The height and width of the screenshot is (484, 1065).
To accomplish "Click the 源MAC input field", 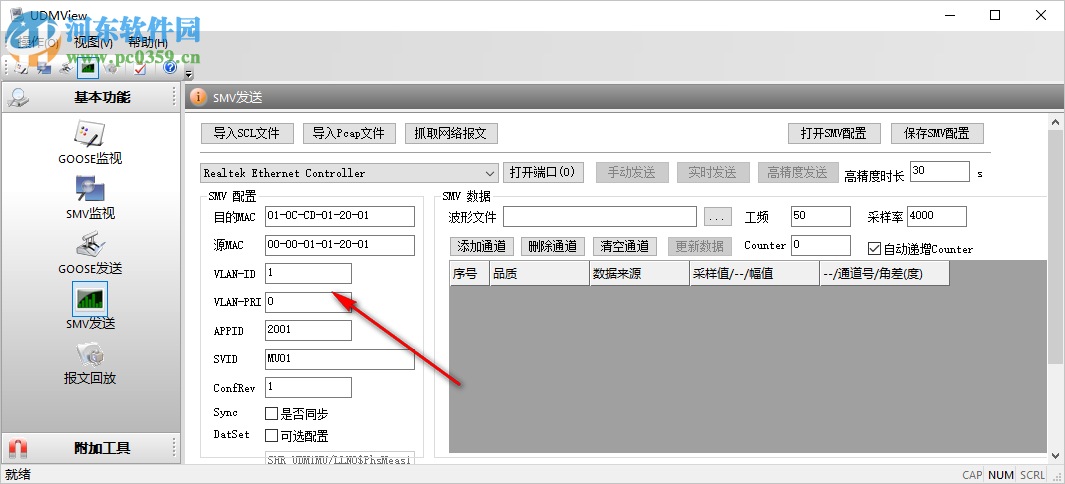I will (340, 245).
